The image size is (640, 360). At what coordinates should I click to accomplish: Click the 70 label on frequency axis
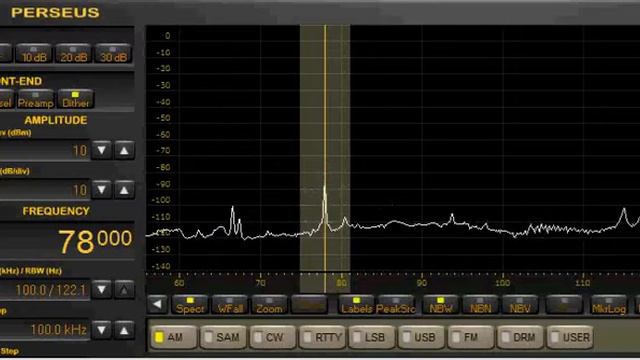(x=260, y=283)
